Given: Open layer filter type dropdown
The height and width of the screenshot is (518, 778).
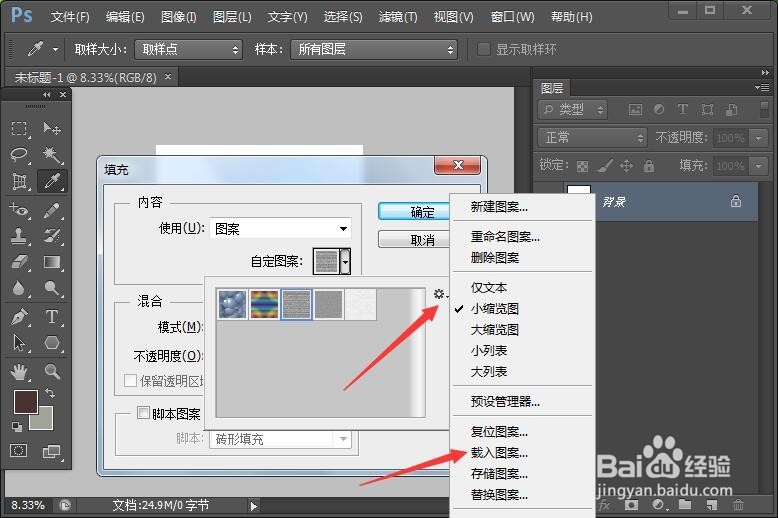Looking at the screenshot, I should [x=573, y=110].
